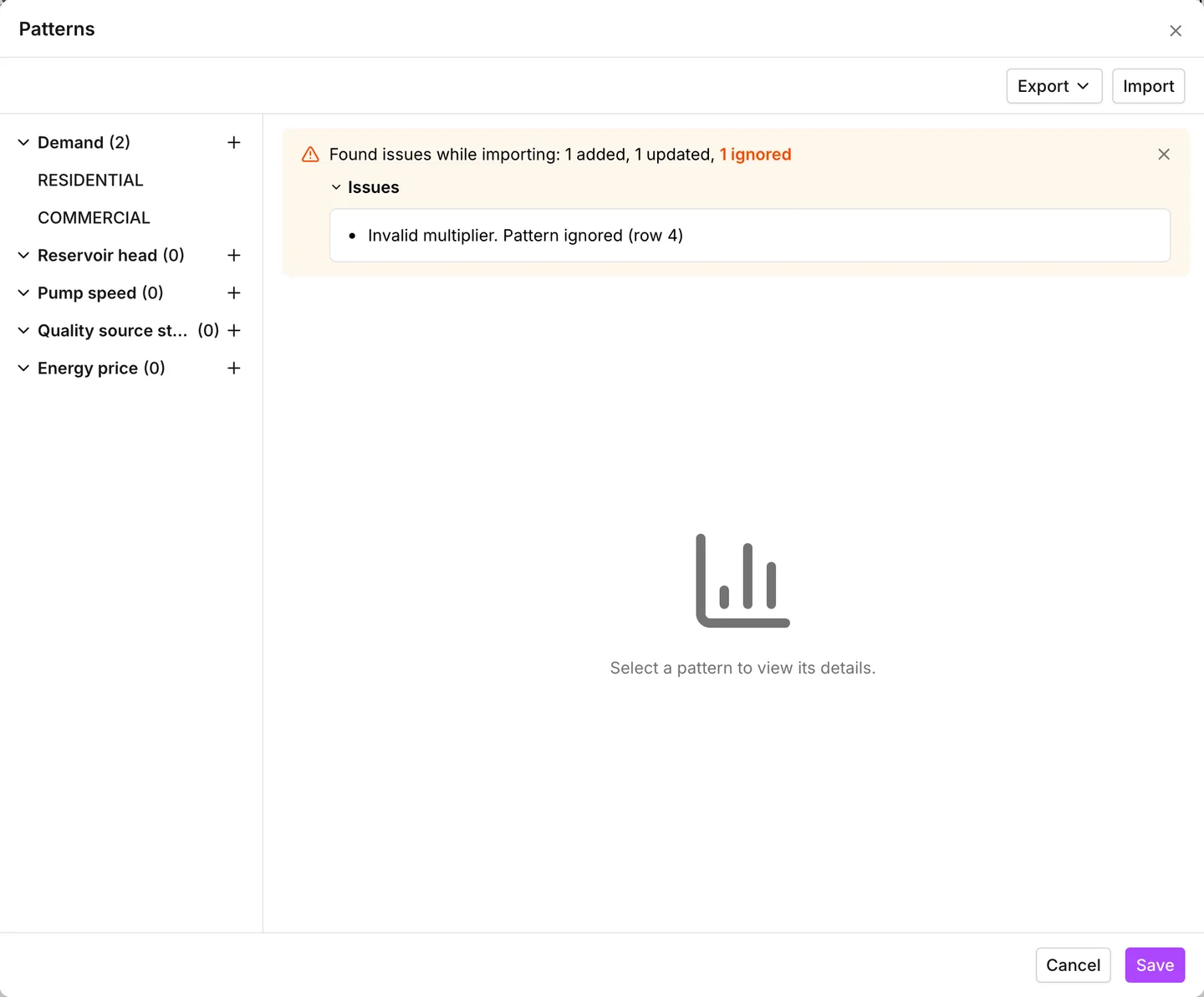The image size is (1204, 997).
Task: Click the Import button
Action: [x=1148, y=86]
